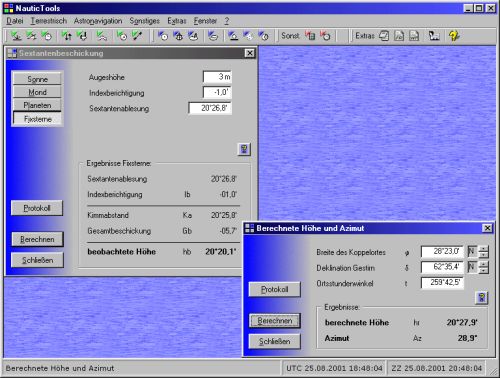Click the seventh blue toolbar icon with clock
500x378 pixels.
[x=263, y=36]
